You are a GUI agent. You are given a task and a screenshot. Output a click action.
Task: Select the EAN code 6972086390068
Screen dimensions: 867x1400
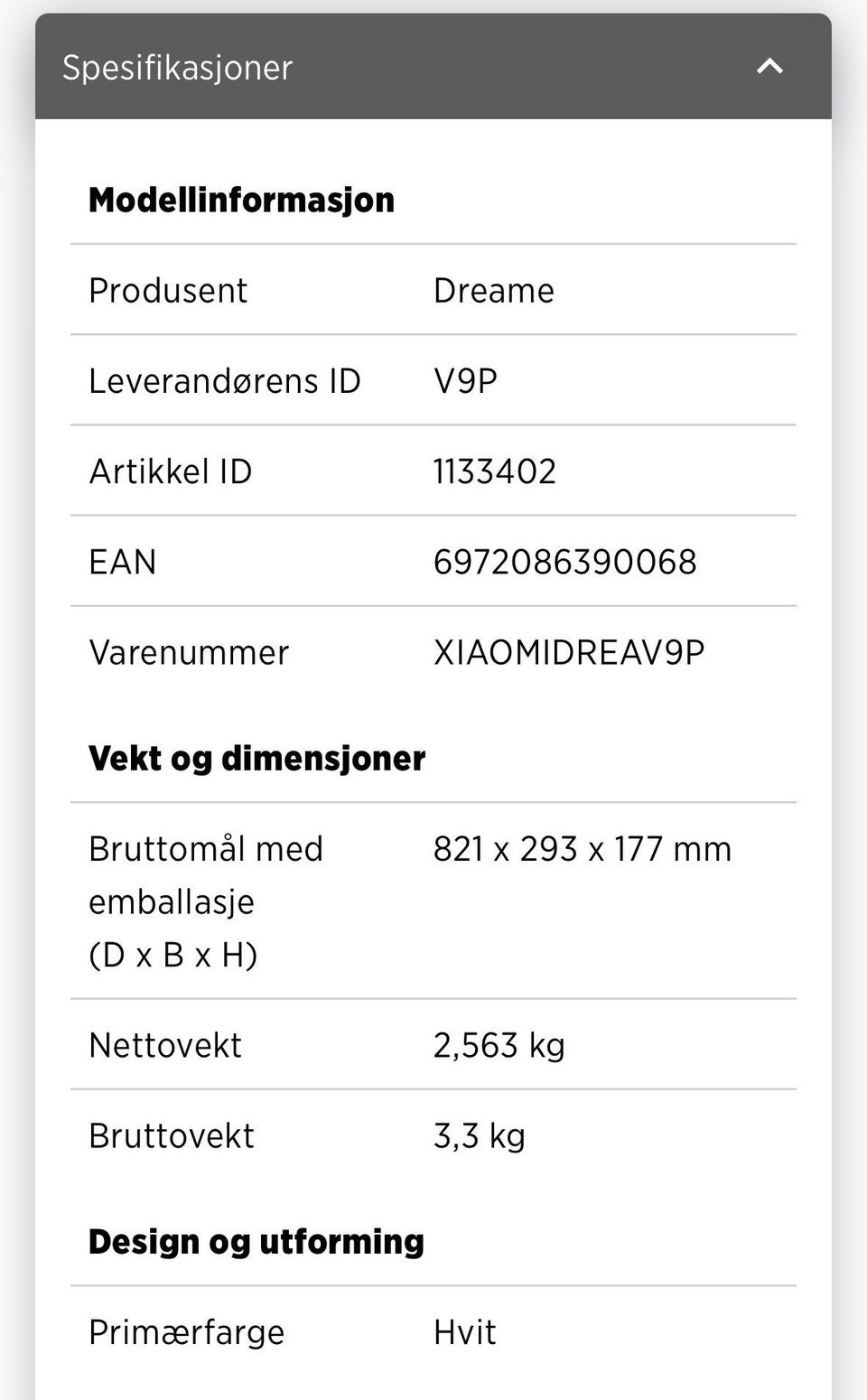pos(565,562)
